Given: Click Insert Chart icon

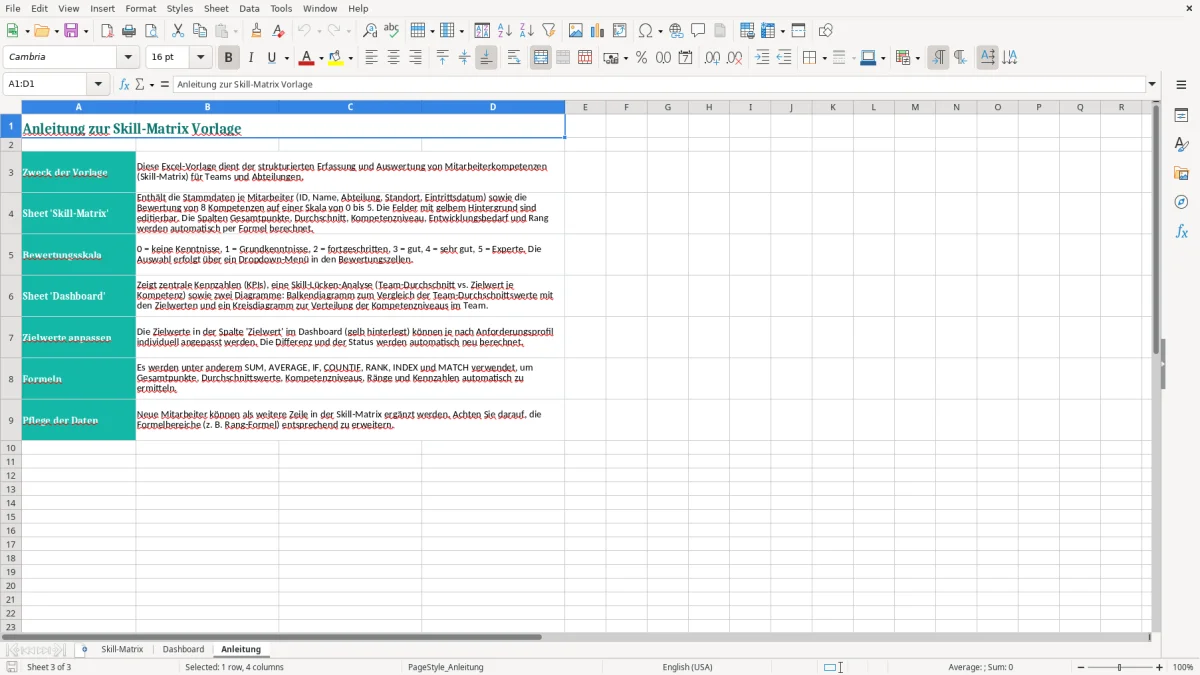Looking at the screenshot, I should (x=598, y=31).
